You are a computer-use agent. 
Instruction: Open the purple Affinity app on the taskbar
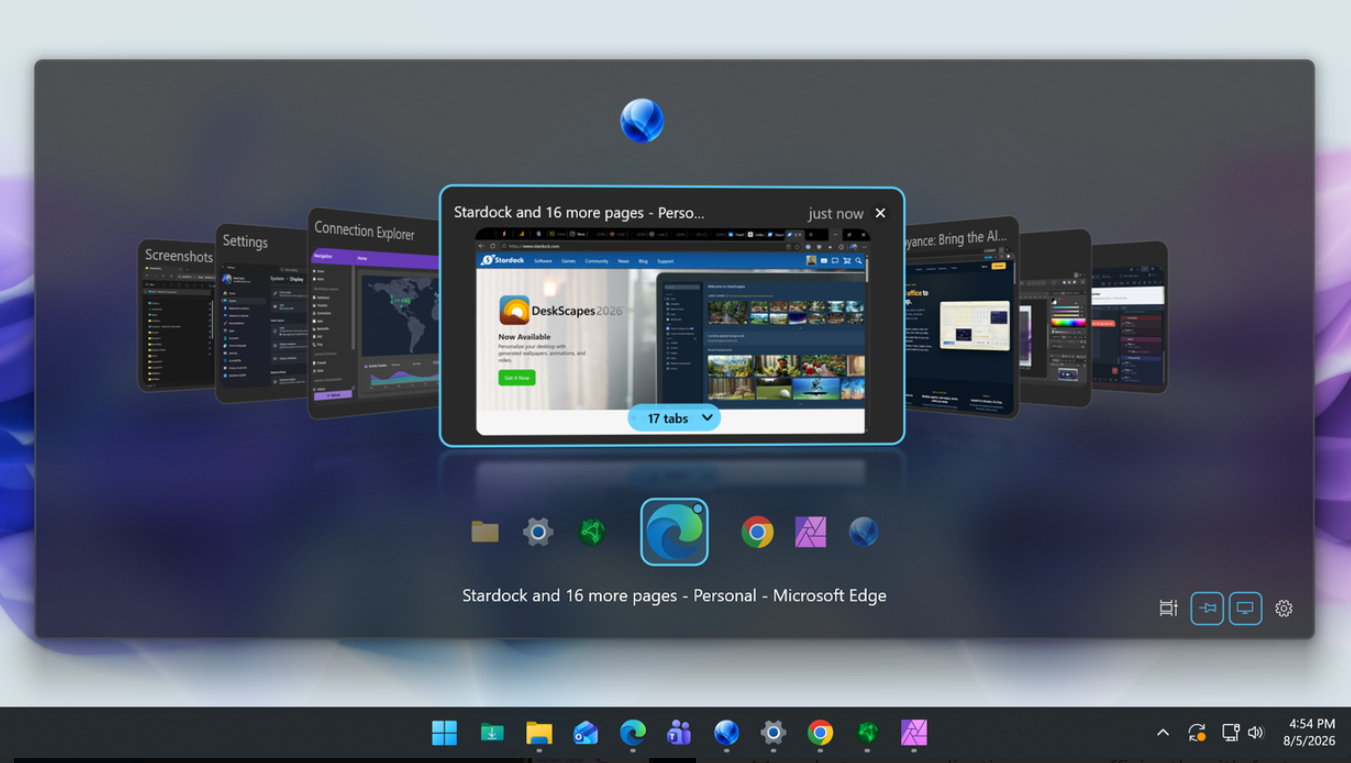(914, 733)
